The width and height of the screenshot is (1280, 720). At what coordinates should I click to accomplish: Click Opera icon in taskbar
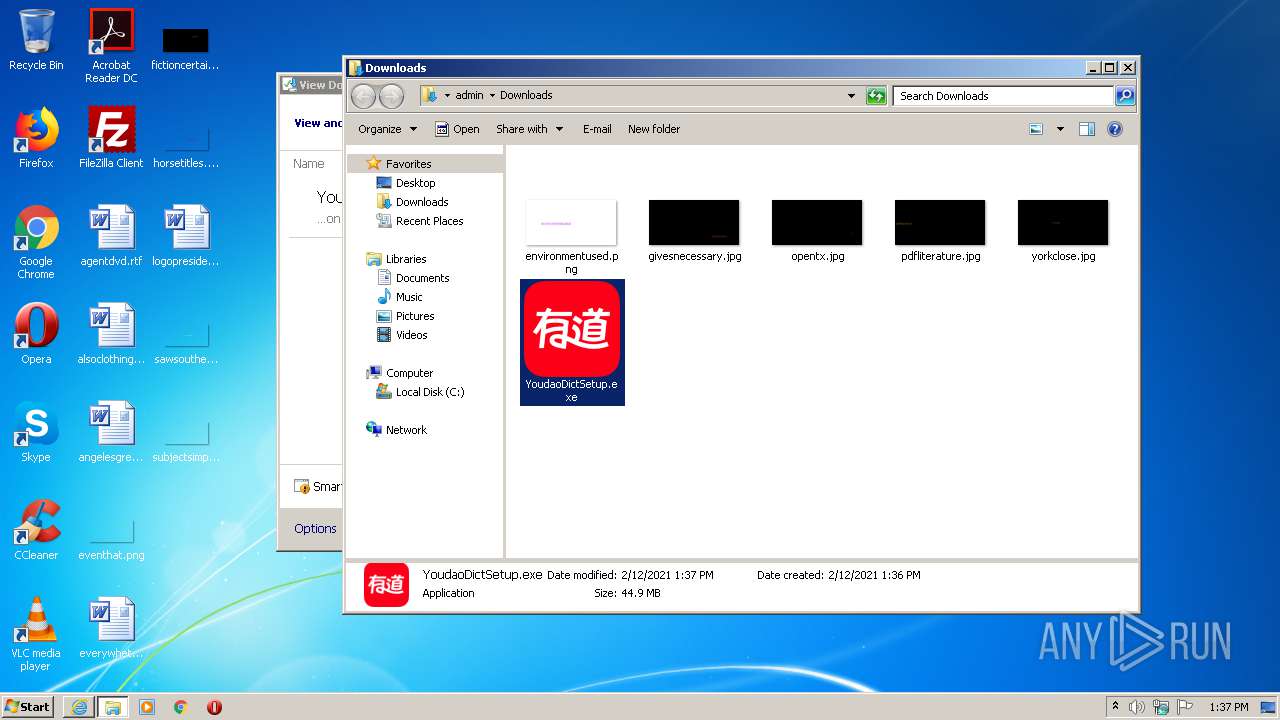(x=214, y=707)
